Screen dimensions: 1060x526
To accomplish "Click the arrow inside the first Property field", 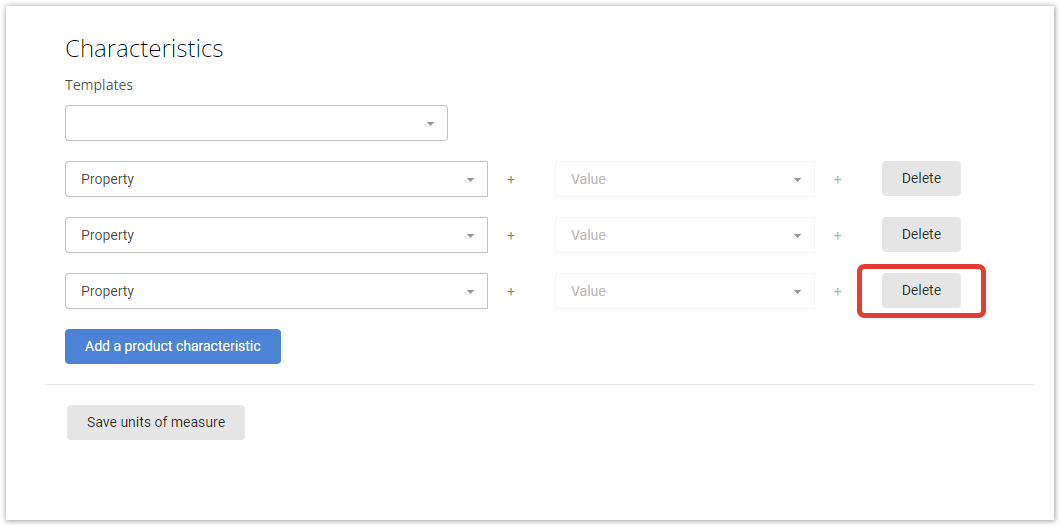I will tap(471, 180).
